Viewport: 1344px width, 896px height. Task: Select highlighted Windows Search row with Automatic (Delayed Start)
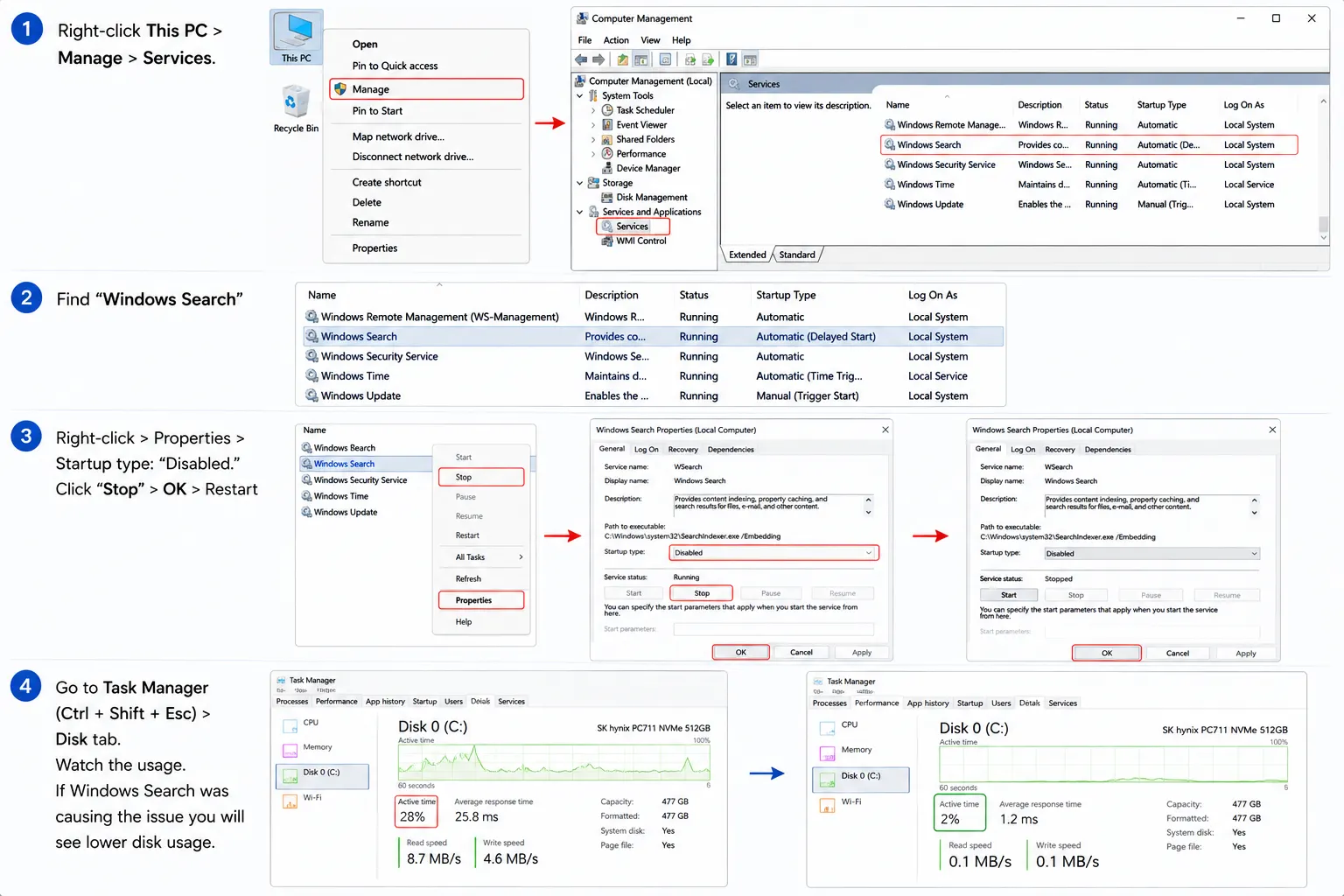click(653, 337)
